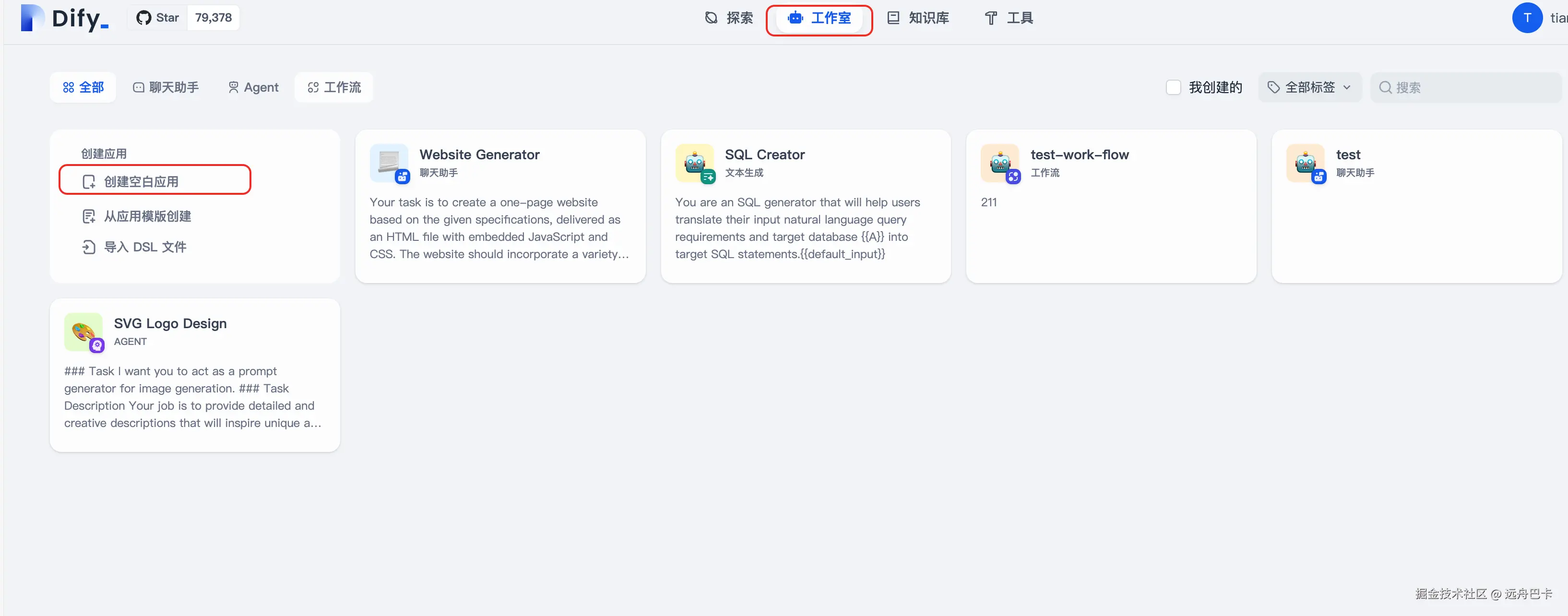Open the 知识库 nav tab
1568x616 pixels.
pyautogui.click(x=918, y=18)
